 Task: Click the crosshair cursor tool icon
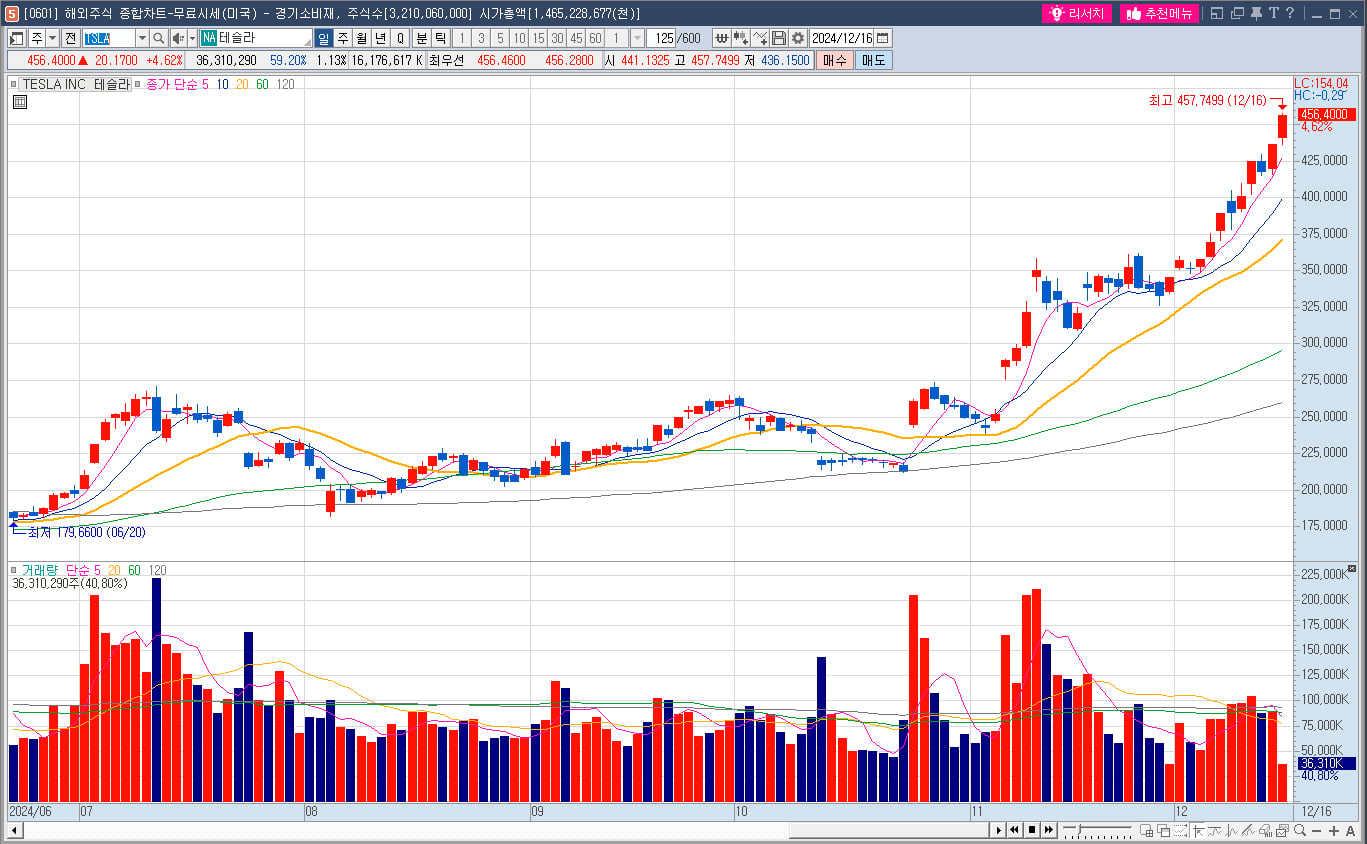1198,830
